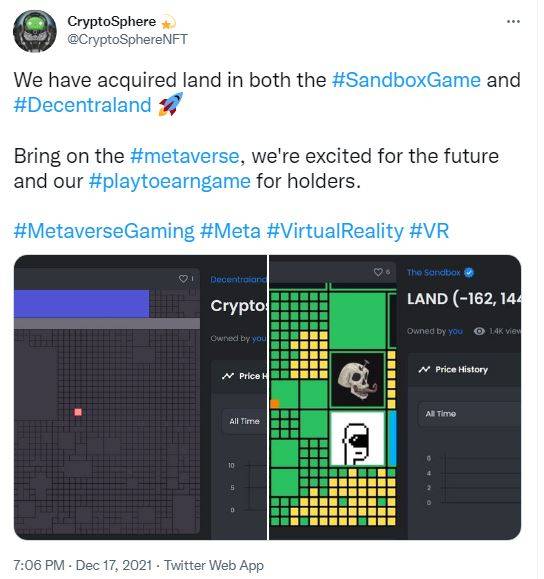Viewport: 544px width, 579px height.
Task: Click the Price History chart icon on right
Action: (x=424, y=369)
